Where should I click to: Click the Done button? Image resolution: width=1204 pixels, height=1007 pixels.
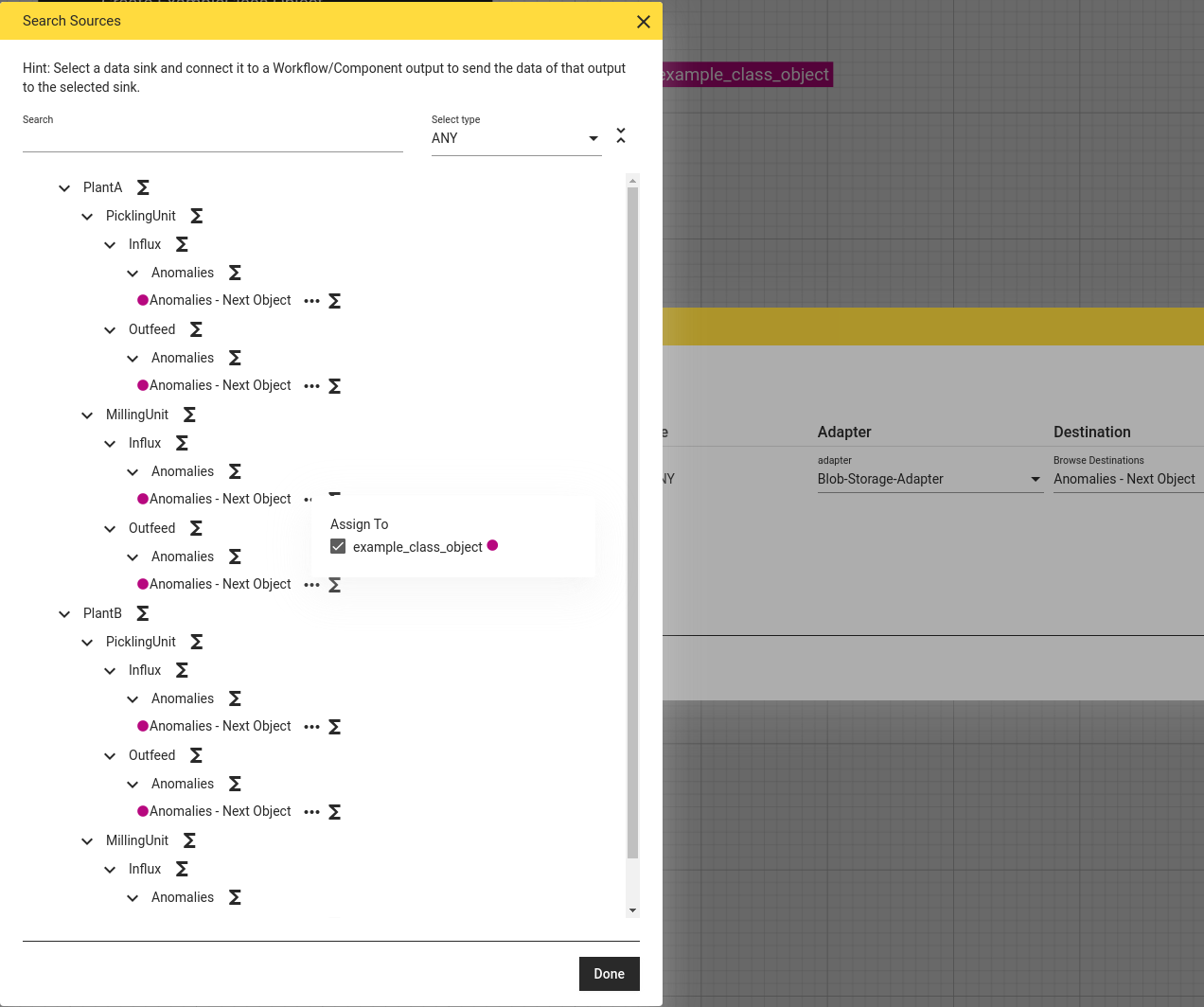pos(609,974)
